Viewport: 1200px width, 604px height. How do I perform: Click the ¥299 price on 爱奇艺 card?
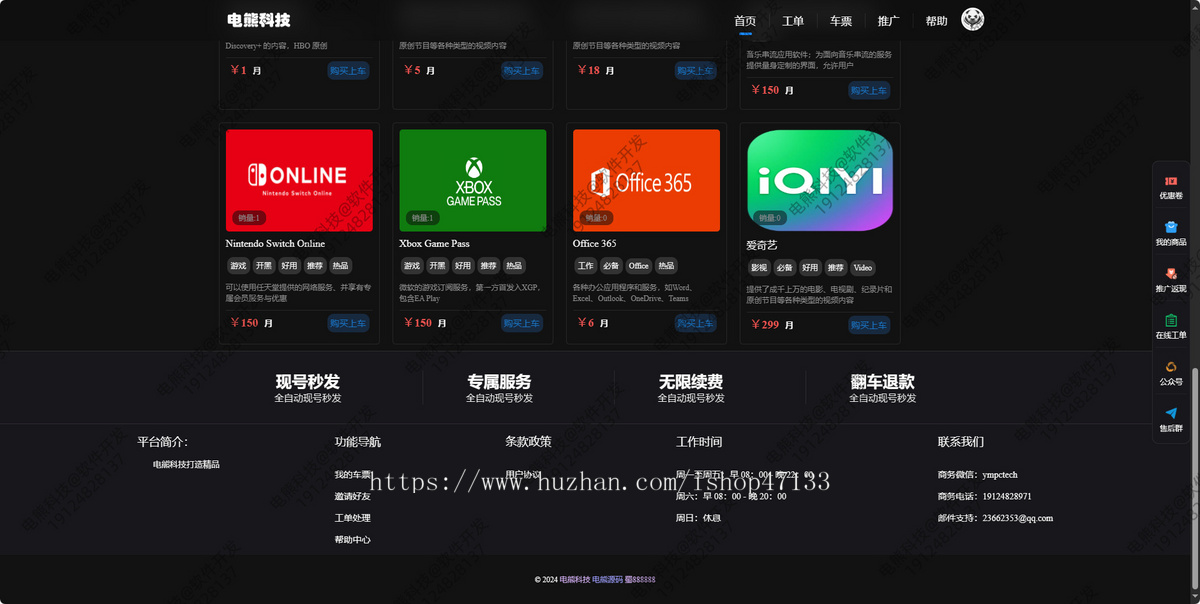point(765,325)
